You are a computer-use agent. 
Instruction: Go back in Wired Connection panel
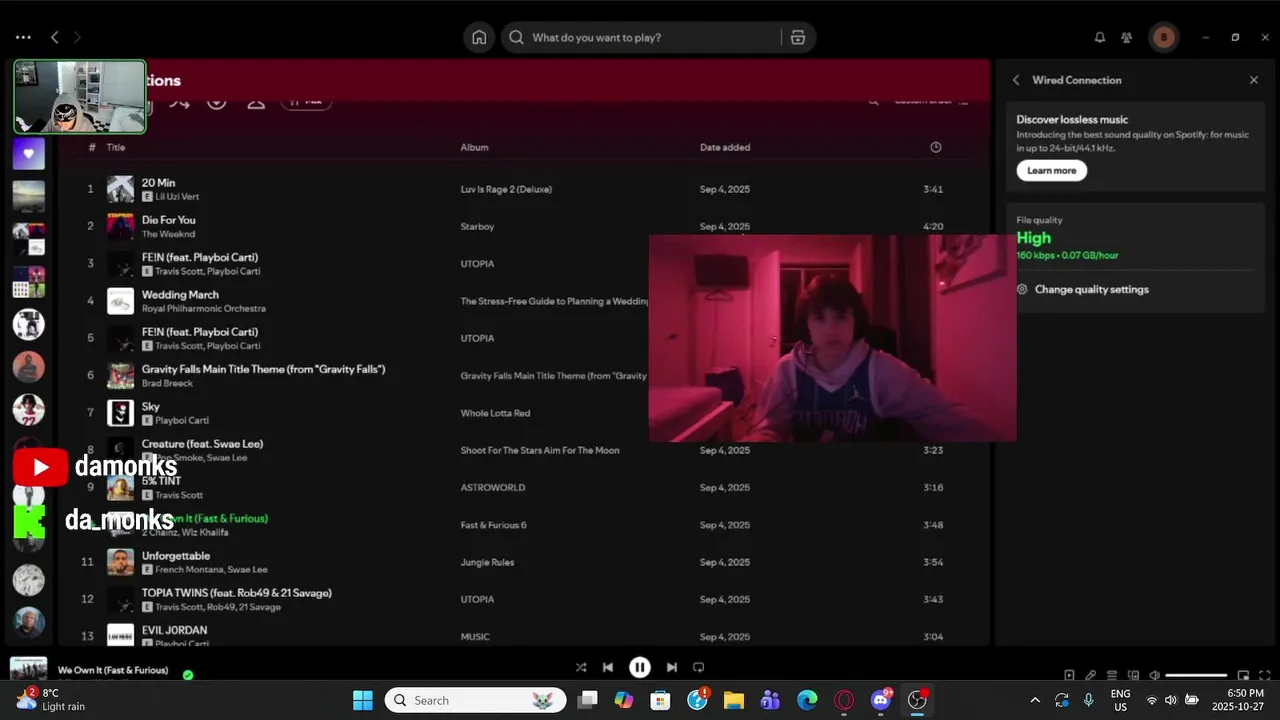click(1016, 80)
